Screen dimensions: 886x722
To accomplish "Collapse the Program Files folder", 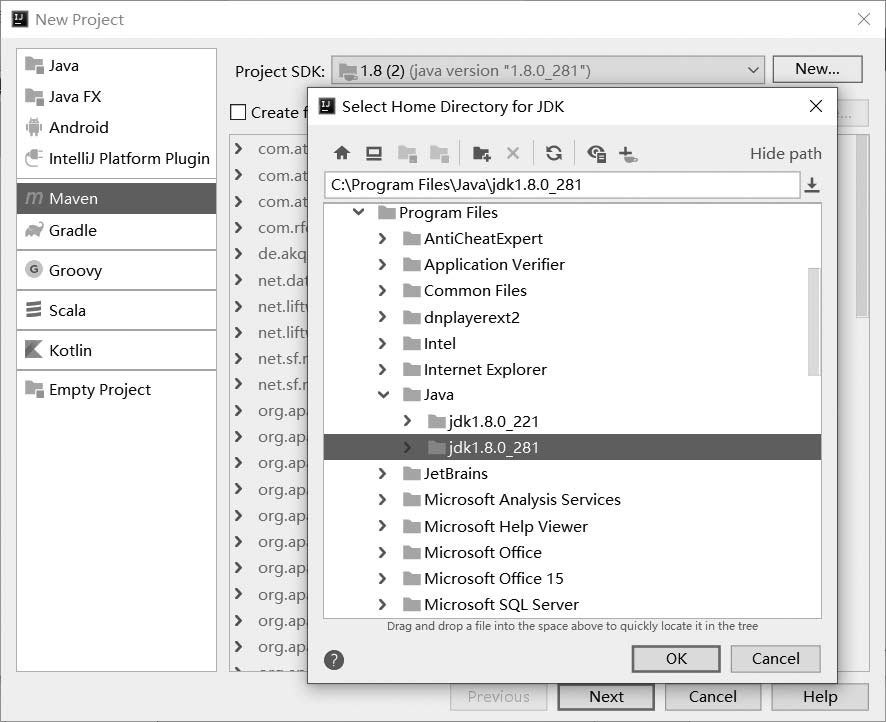I will (358, 212).
